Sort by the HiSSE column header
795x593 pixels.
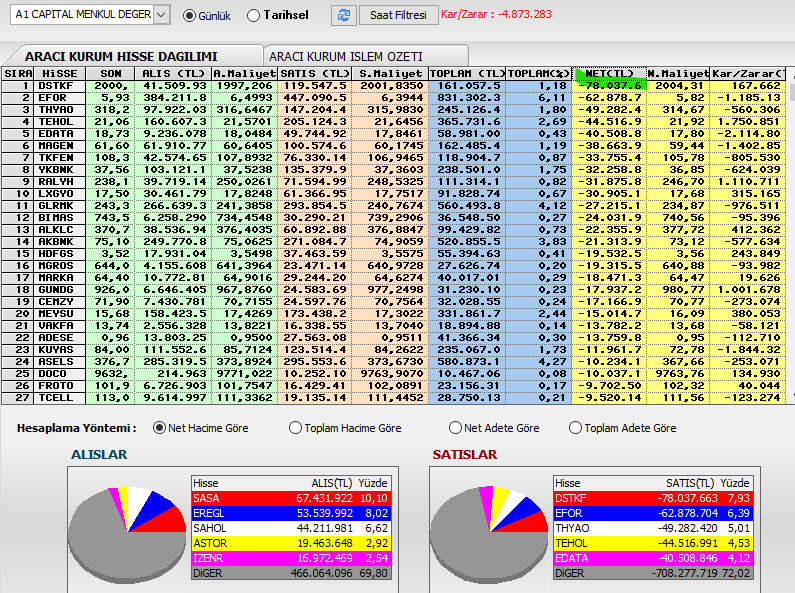click(60, 74)
